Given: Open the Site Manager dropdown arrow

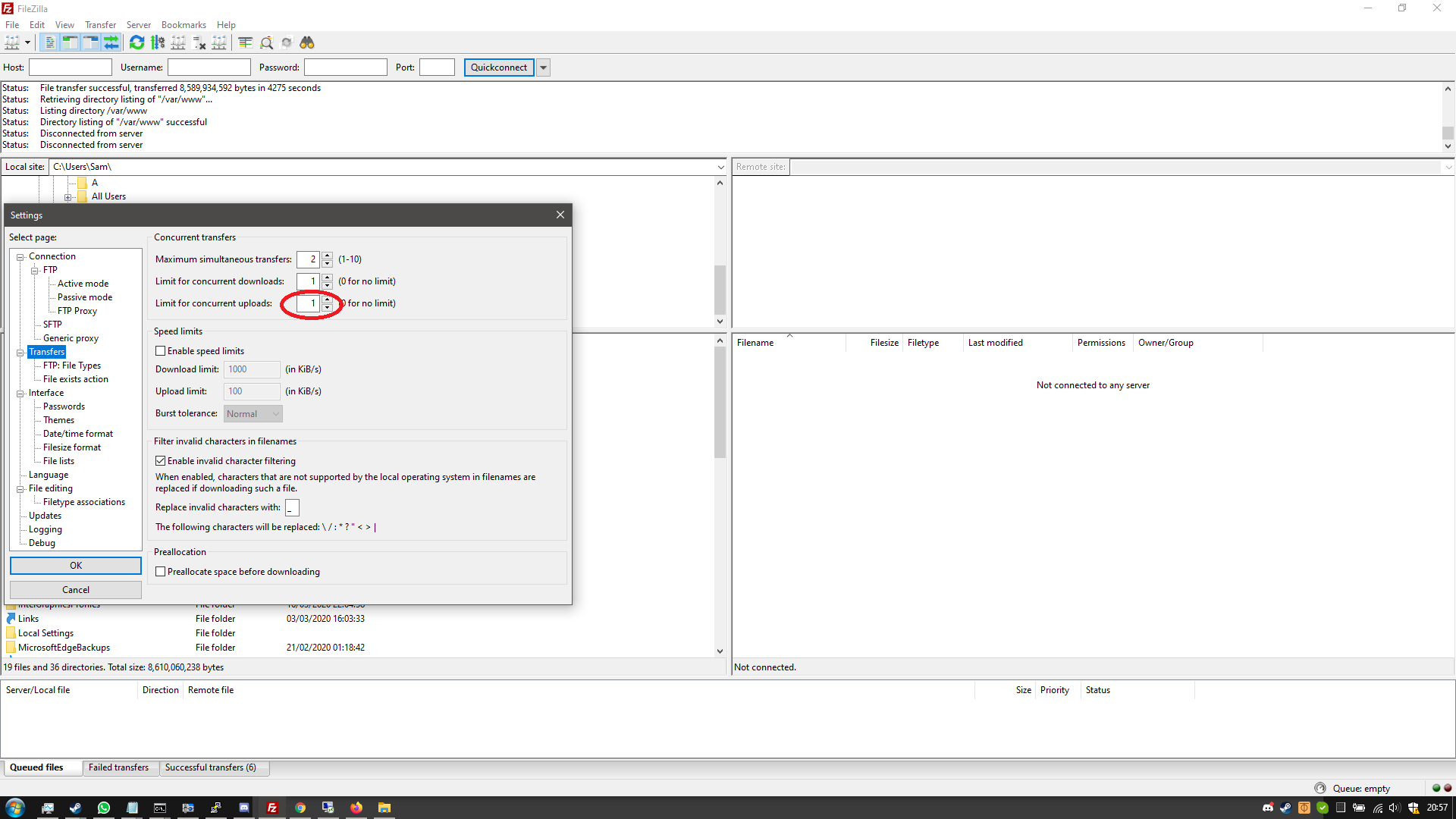Looking at the screenshot, I should tap(27, 43).
